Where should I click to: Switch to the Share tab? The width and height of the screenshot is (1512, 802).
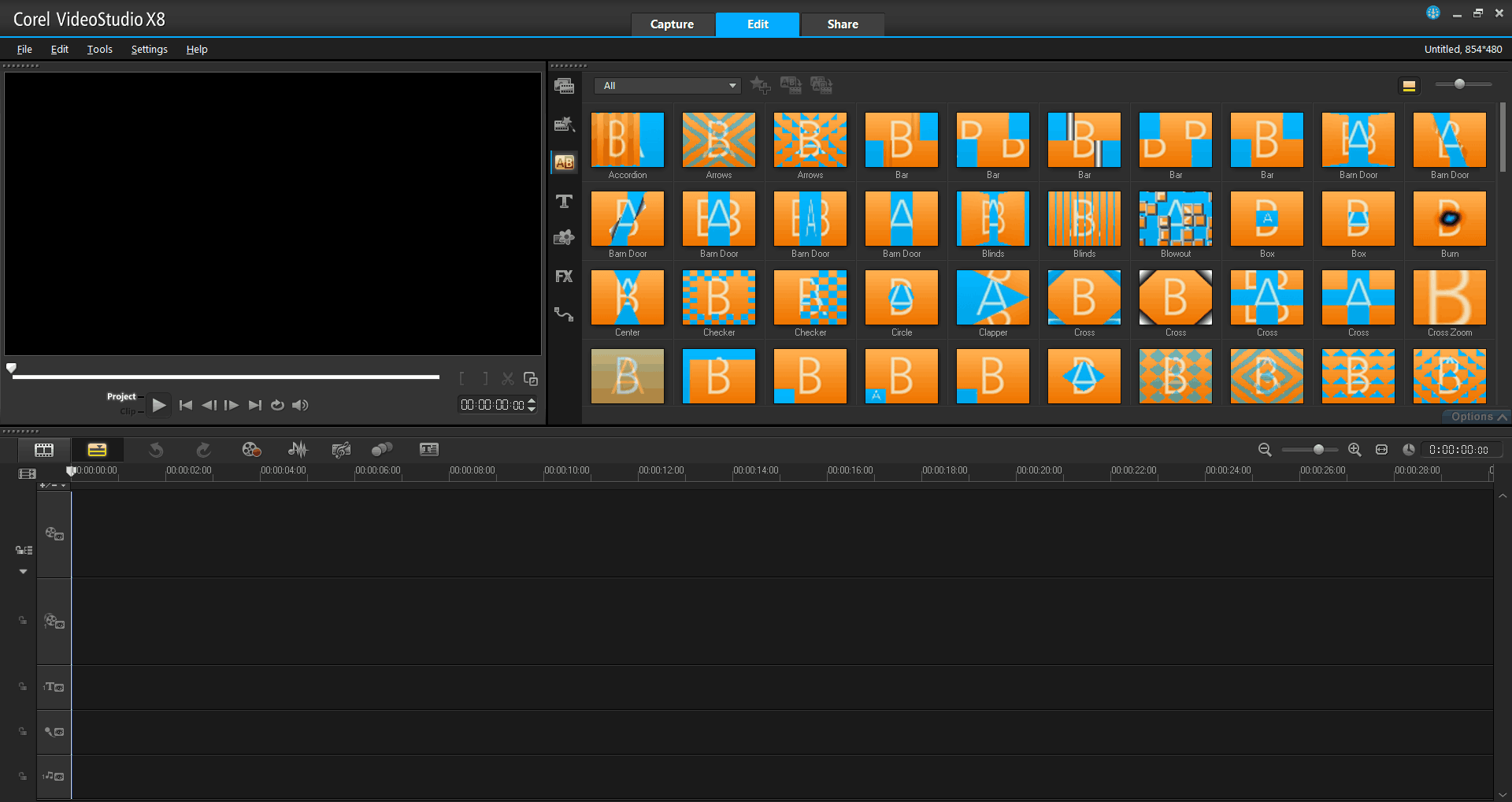(x=843, y=24)
